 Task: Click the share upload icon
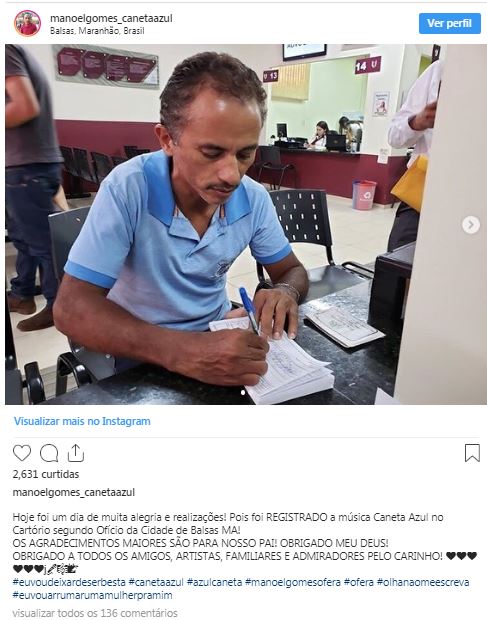[x=76, y=453]
